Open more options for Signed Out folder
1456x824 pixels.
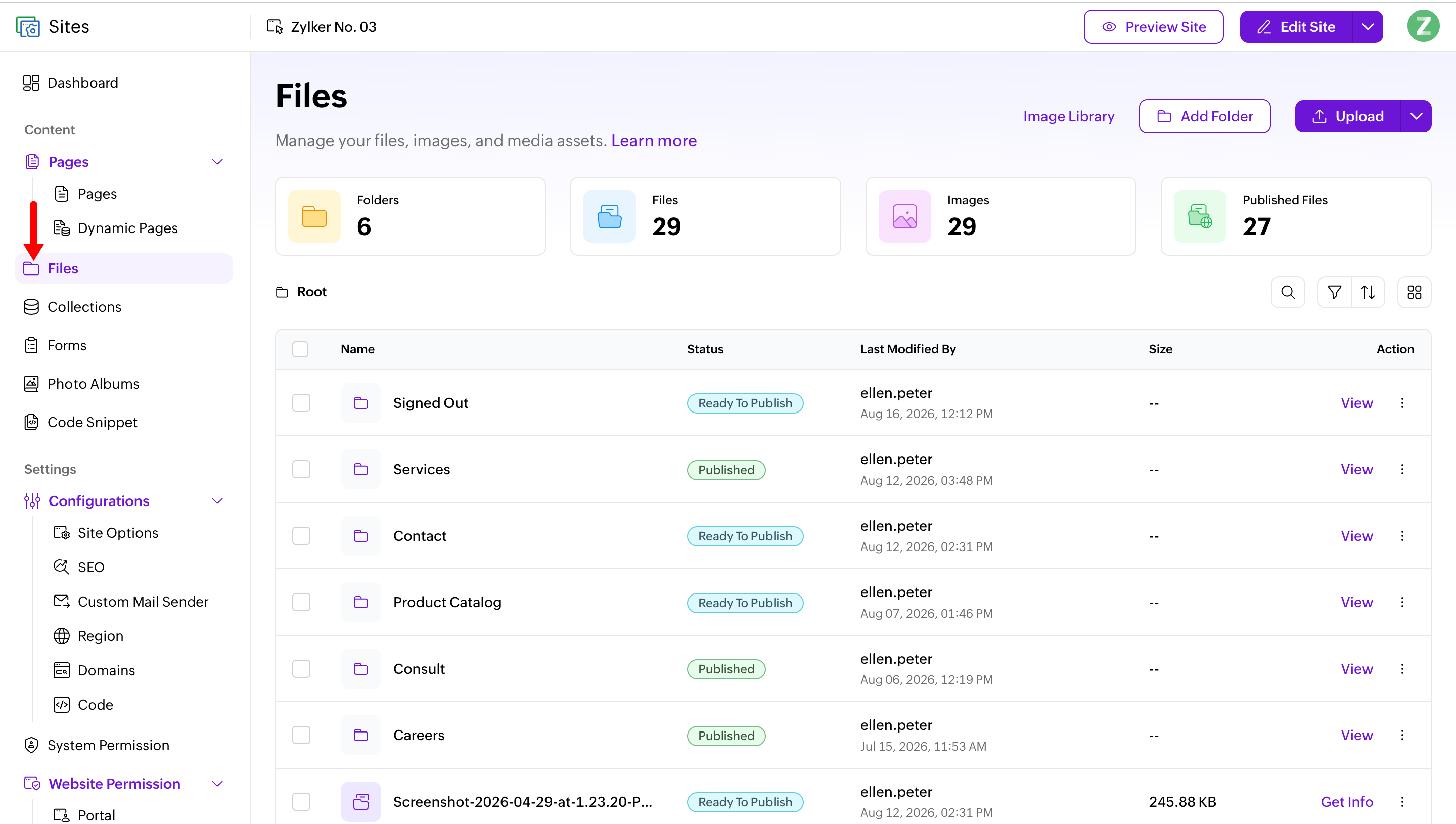[1402, 403]
